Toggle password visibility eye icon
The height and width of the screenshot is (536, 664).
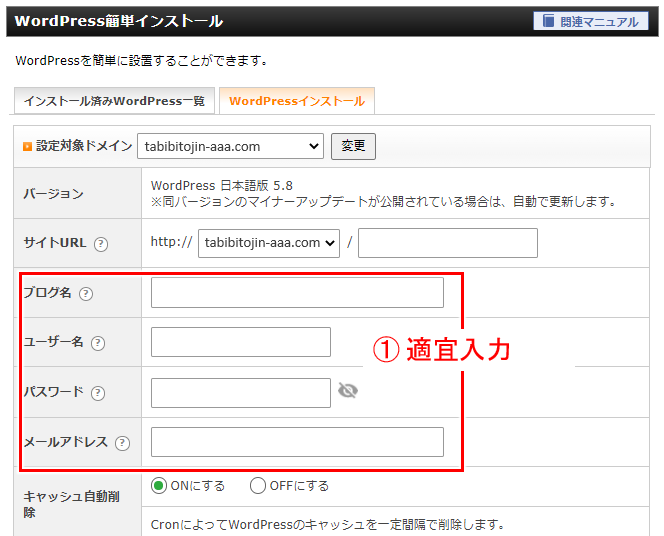click(x=348, y=390)
